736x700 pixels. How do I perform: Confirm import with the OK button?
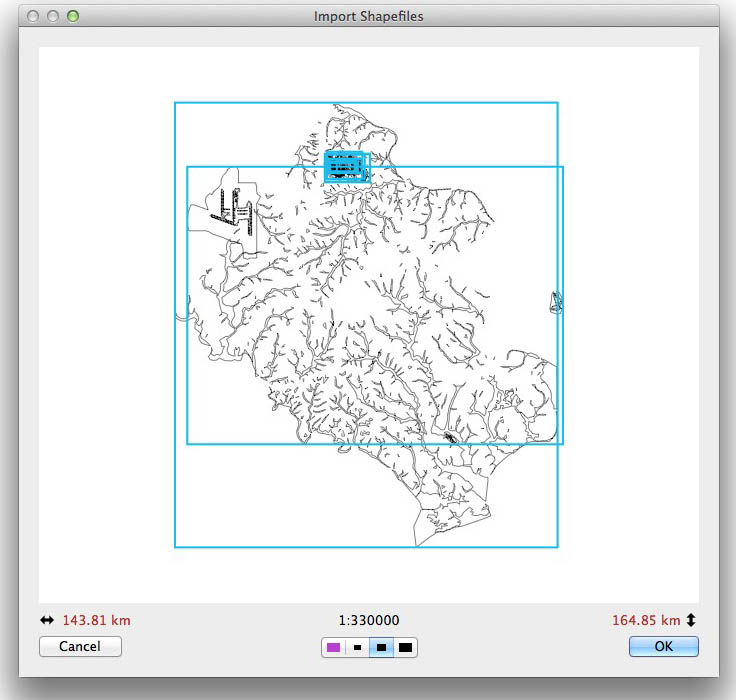click(x=664, y=646)
